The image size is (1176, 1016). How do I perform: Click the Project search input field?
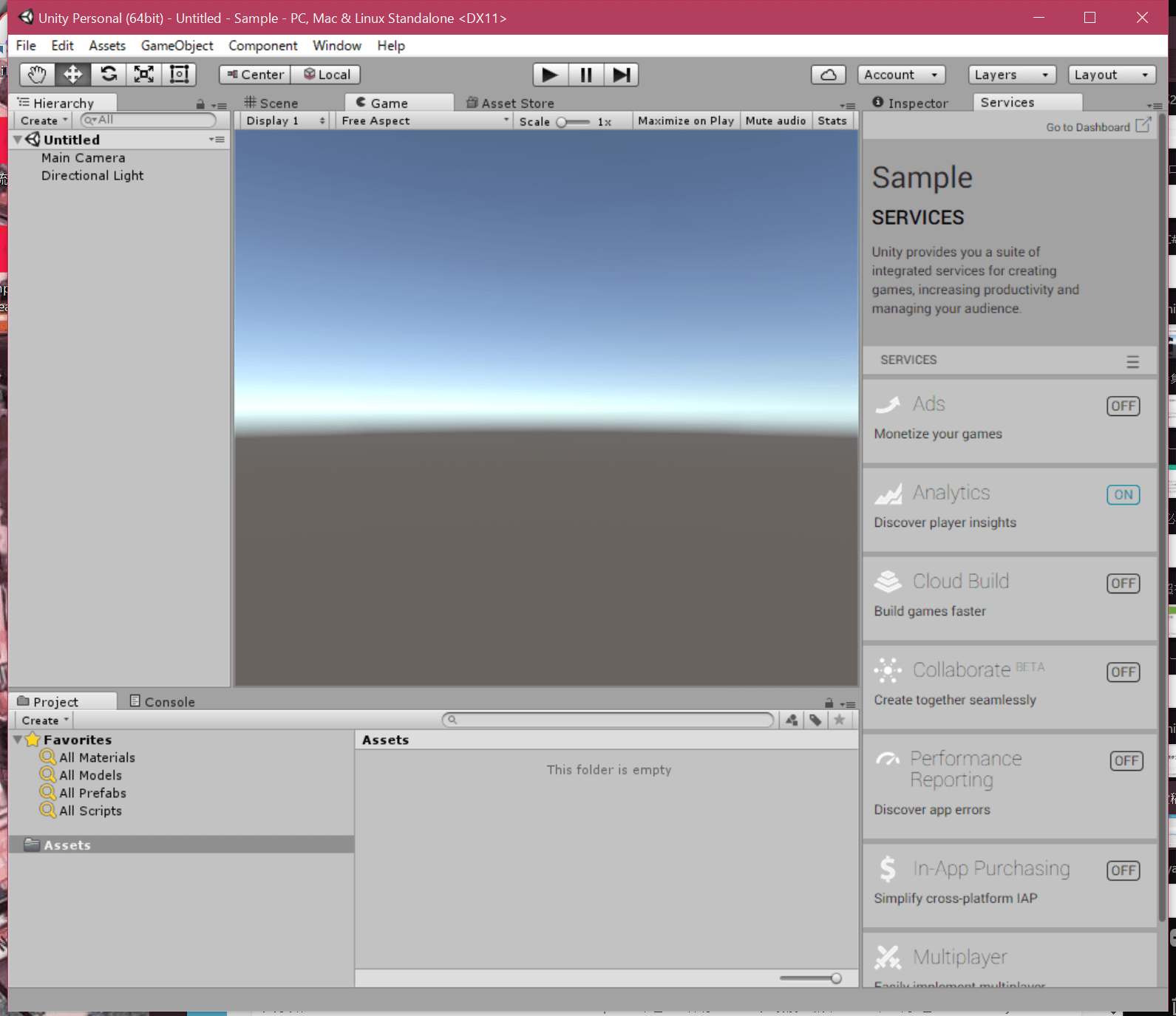(608, 720)
